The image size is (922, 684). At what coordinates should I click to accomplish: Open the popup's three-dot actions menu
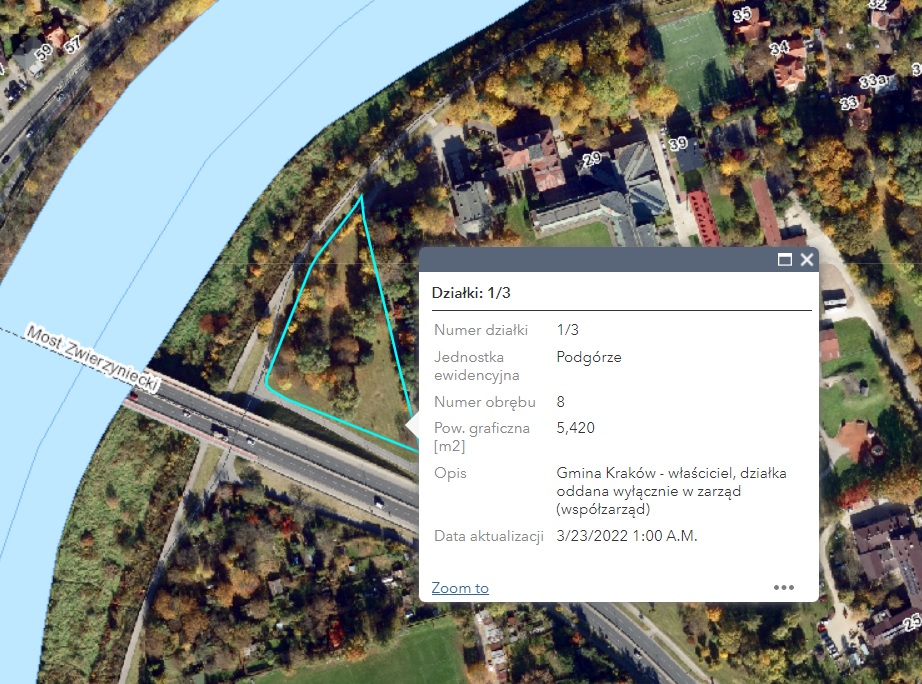click(783, 588)
